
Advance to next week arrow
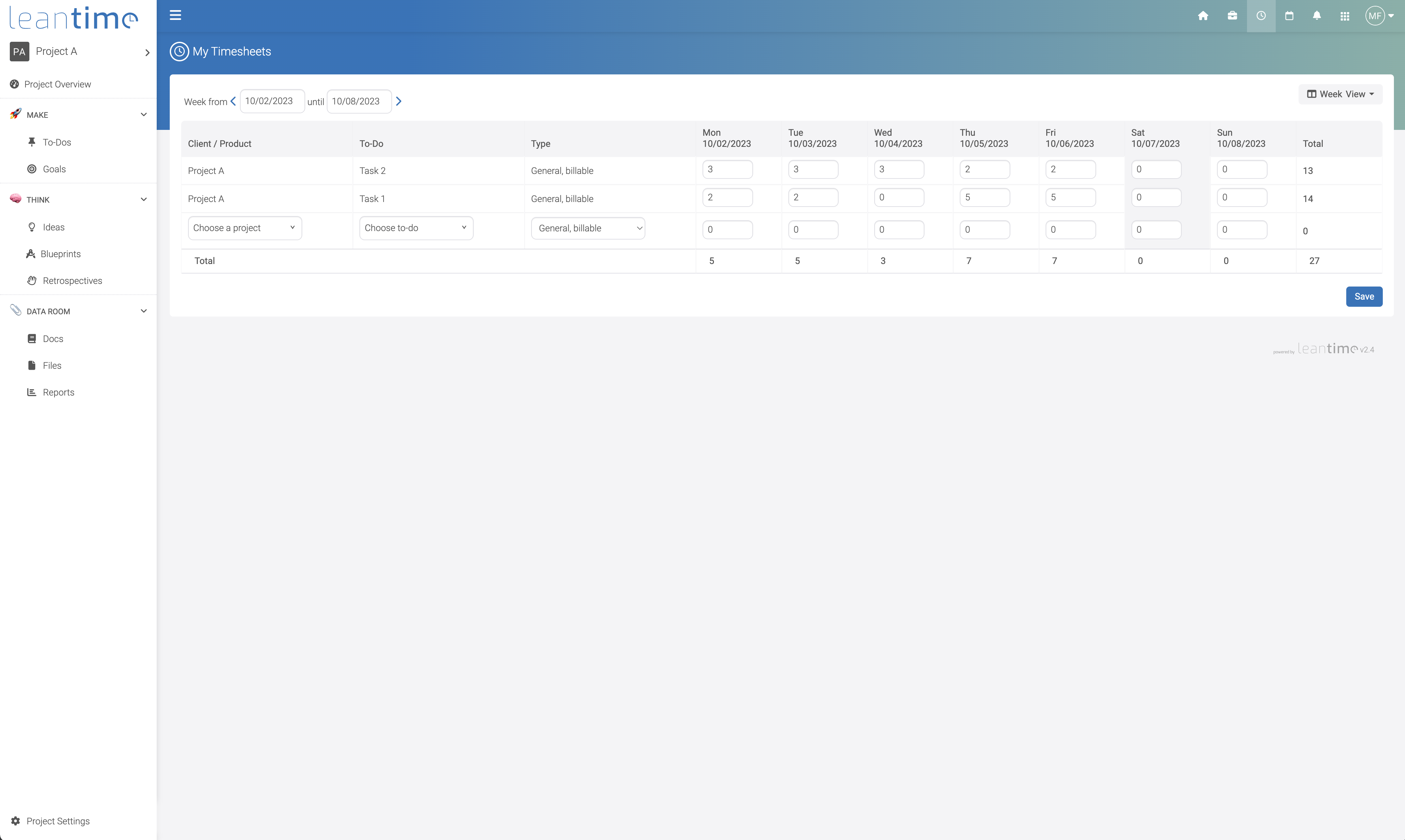coord(399,101)
